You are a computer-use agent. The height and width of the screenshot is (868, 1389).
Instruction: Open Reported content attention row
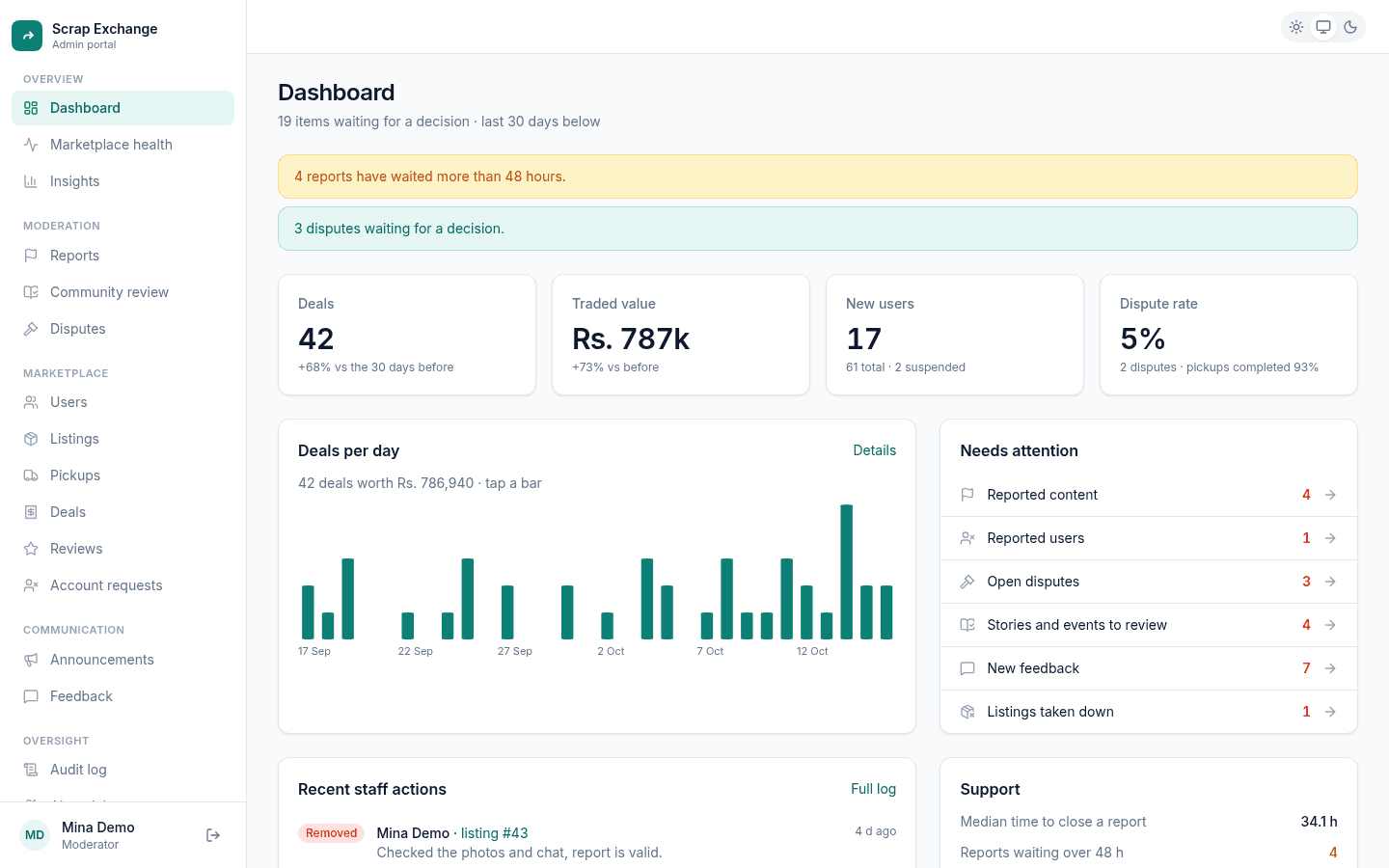coord(1149,495)
